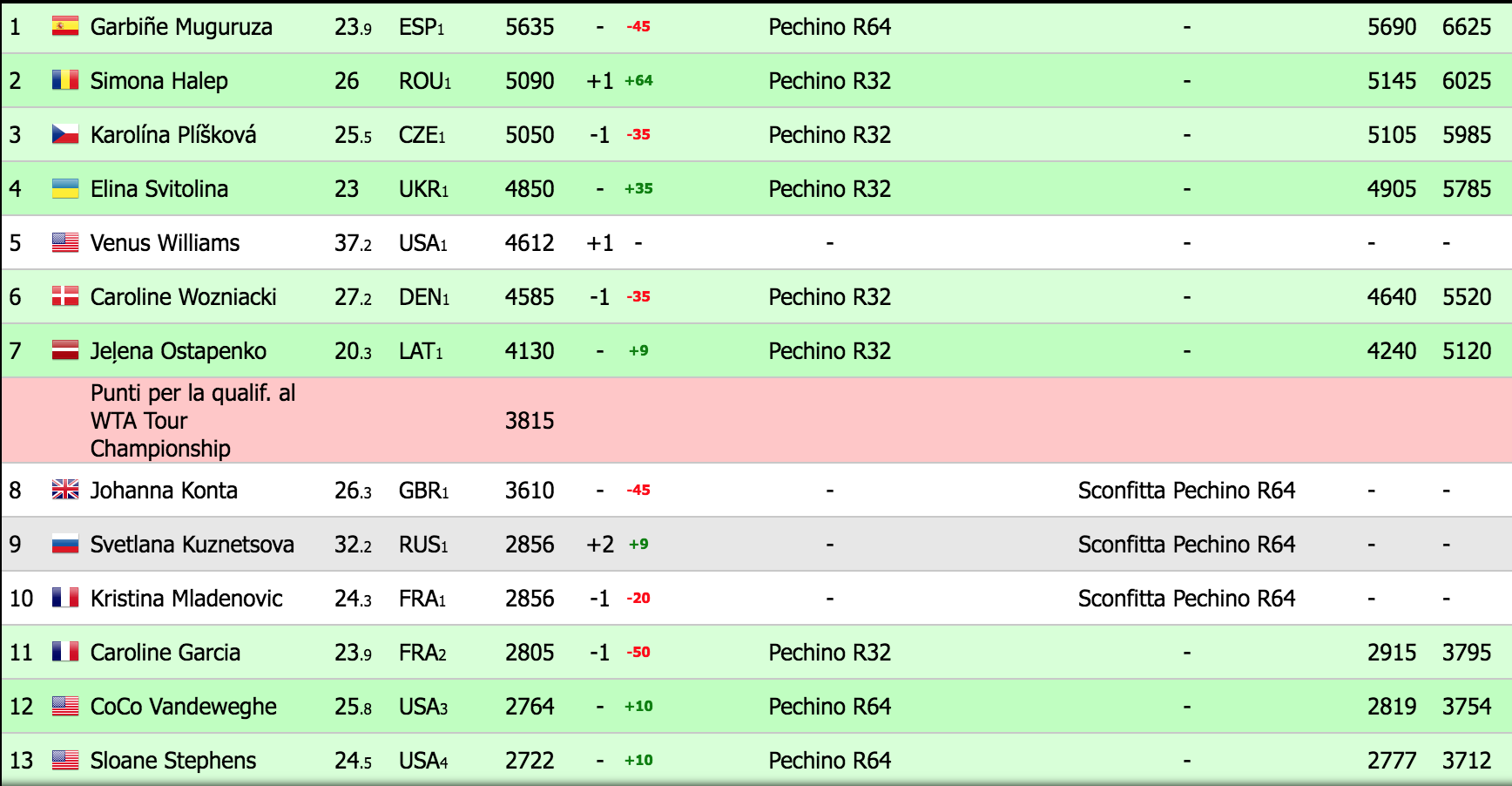Image resolution: width=1512 pixels, height=786 pixels.
Task: Click the British flag beside Johanna Konta
Action: pos(65,491)
